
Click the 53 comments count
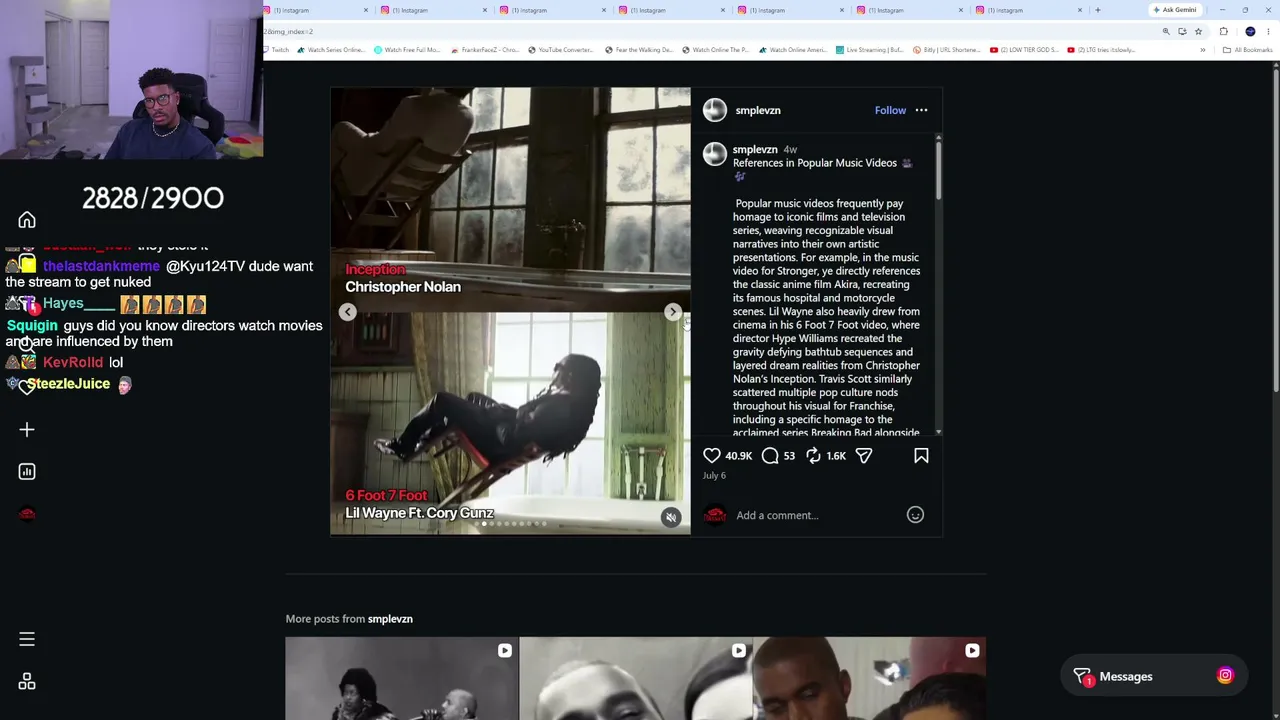click(789, 456)
